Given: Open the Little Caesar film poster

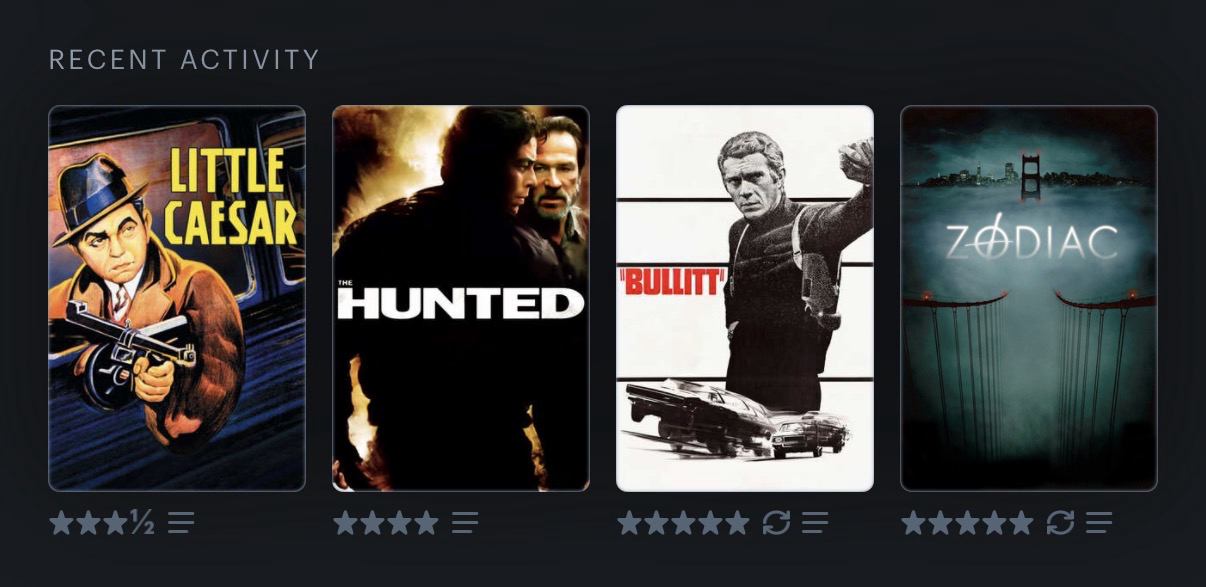Looking at the screenshot, I should coord(177,298).
